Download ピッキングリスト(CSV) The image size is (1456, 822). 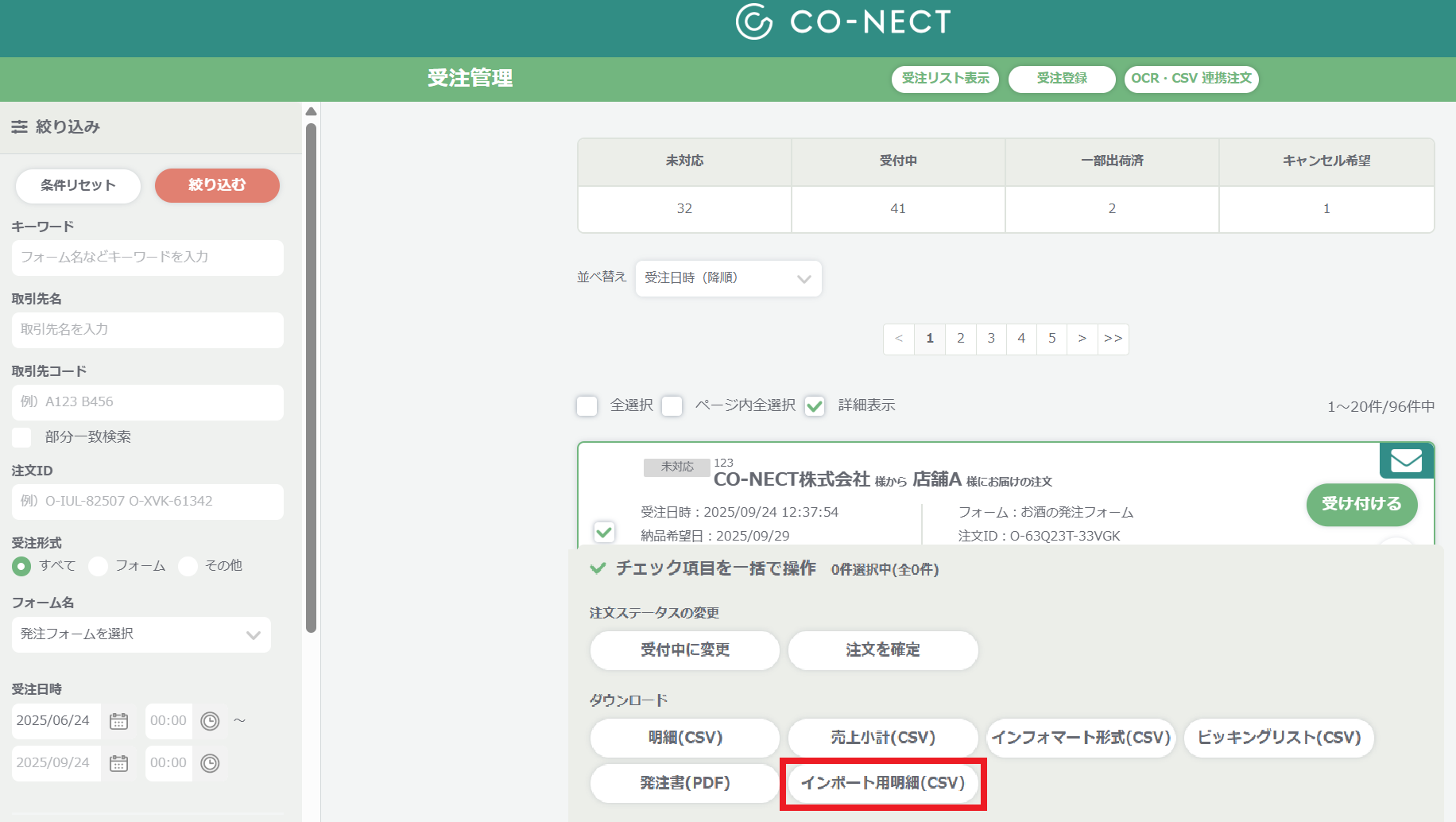(1279, 738)
